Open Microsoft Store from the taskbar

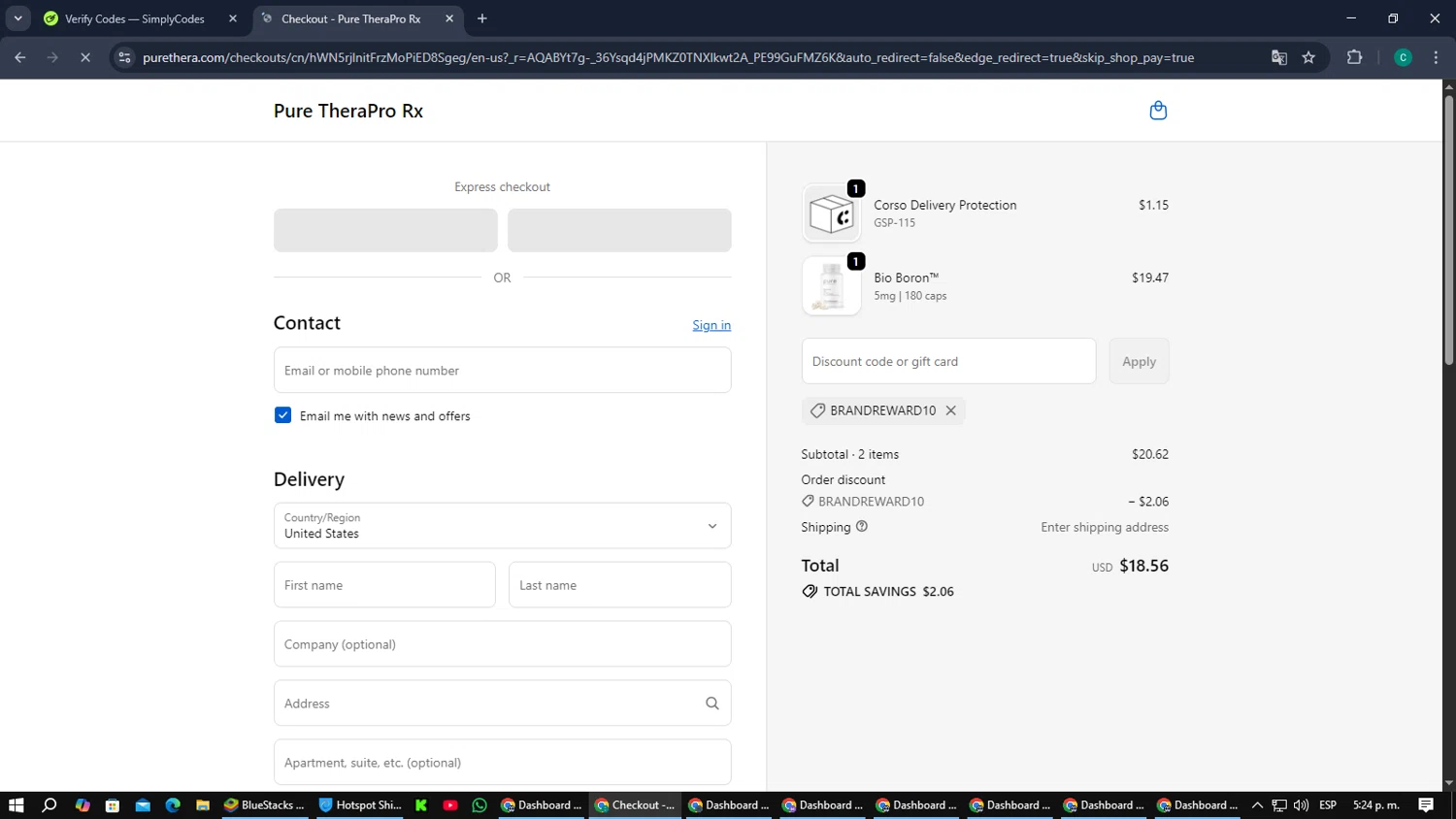113,805
